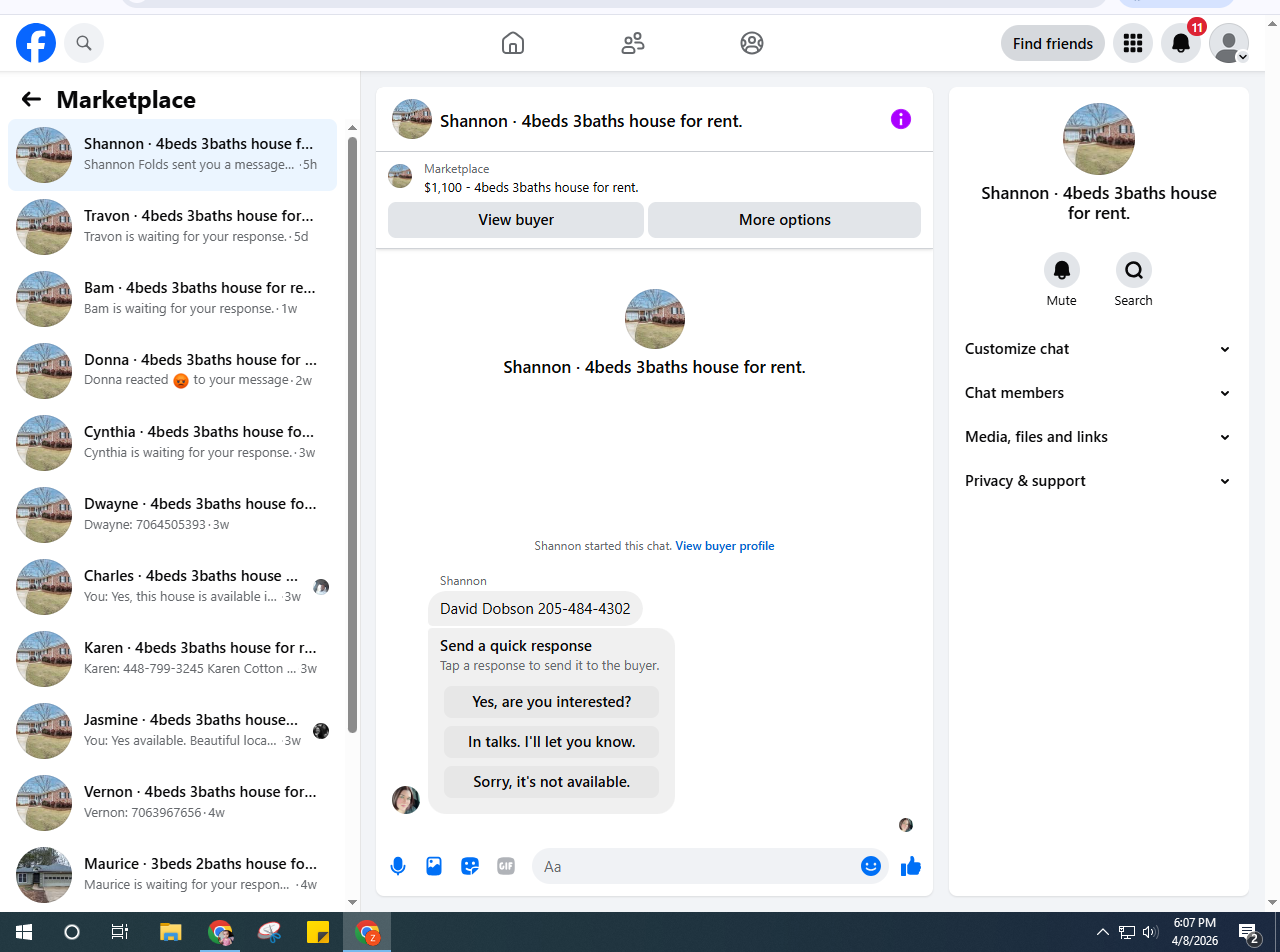
Task: Open Karen conversation in list
Action: pyautogui.click(x=173, y=659)
